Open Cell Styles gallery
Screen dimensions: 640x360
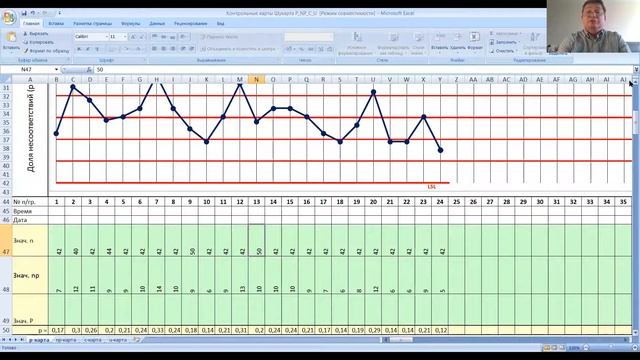pos(418,44)
